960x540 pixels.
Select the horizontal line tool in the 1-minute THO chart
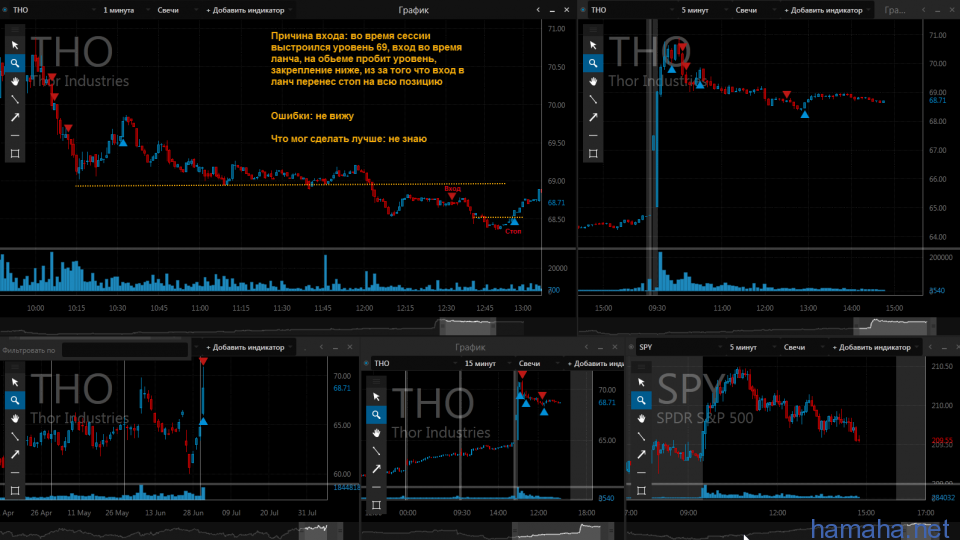(15, 135)
